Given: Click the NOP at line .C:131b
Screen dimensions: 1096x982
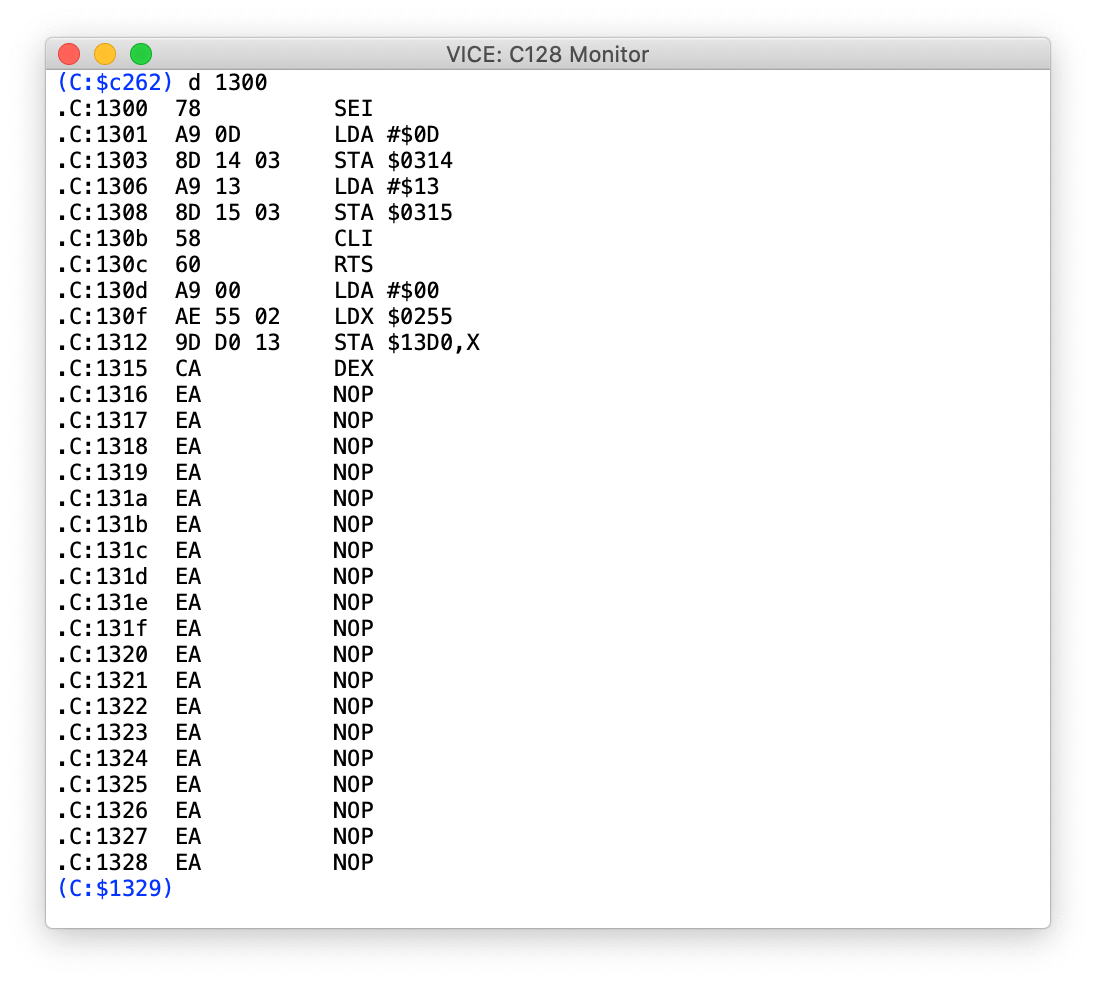Looking at the screenshot, I should (x=353, y=524).
